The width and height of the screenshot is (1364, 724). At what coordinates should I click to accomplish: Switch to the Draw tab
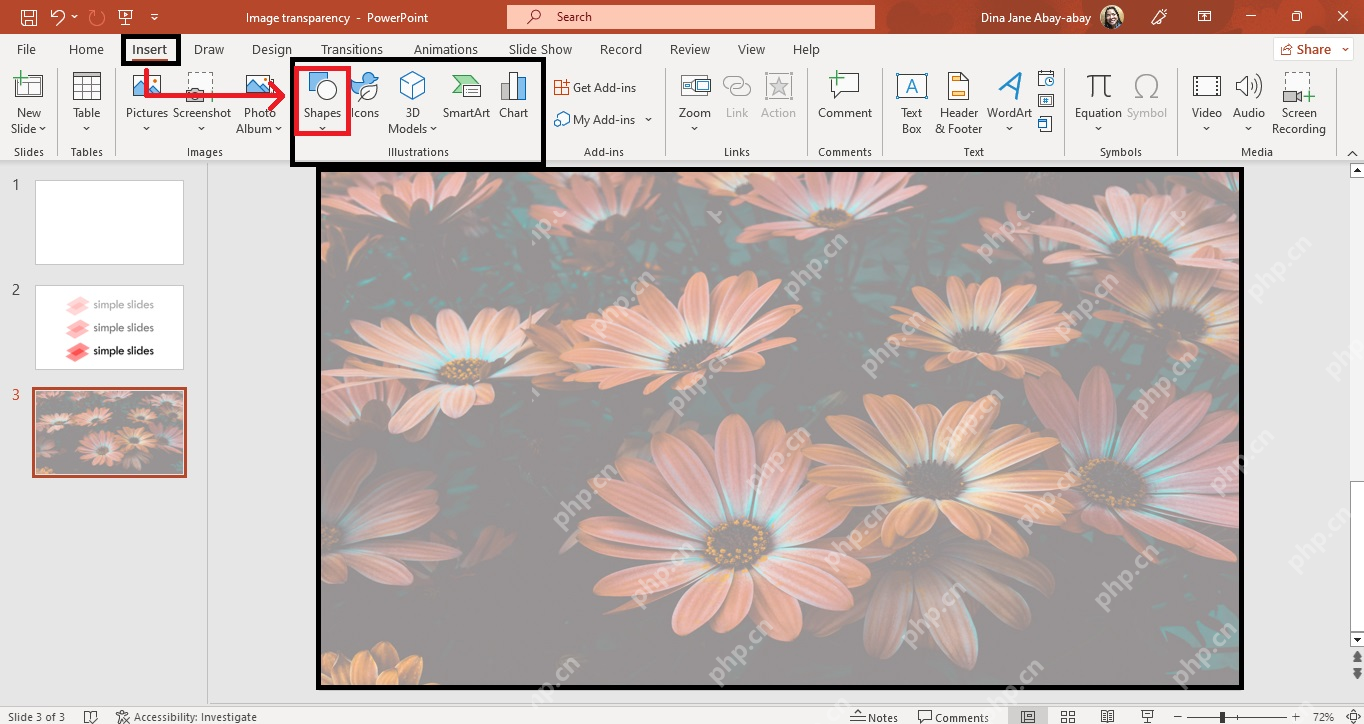[209, 49]
